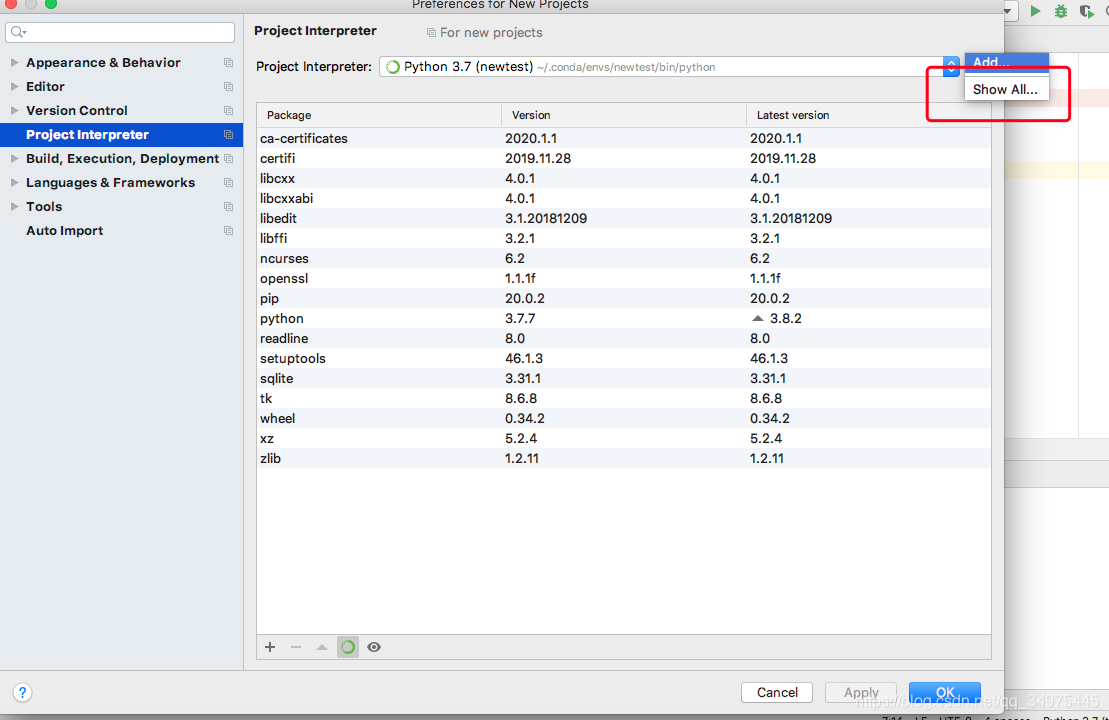Select the python package row
The width and height of the screenshot is (1109, 720).
pyautogui.click(x=624, y=318)
